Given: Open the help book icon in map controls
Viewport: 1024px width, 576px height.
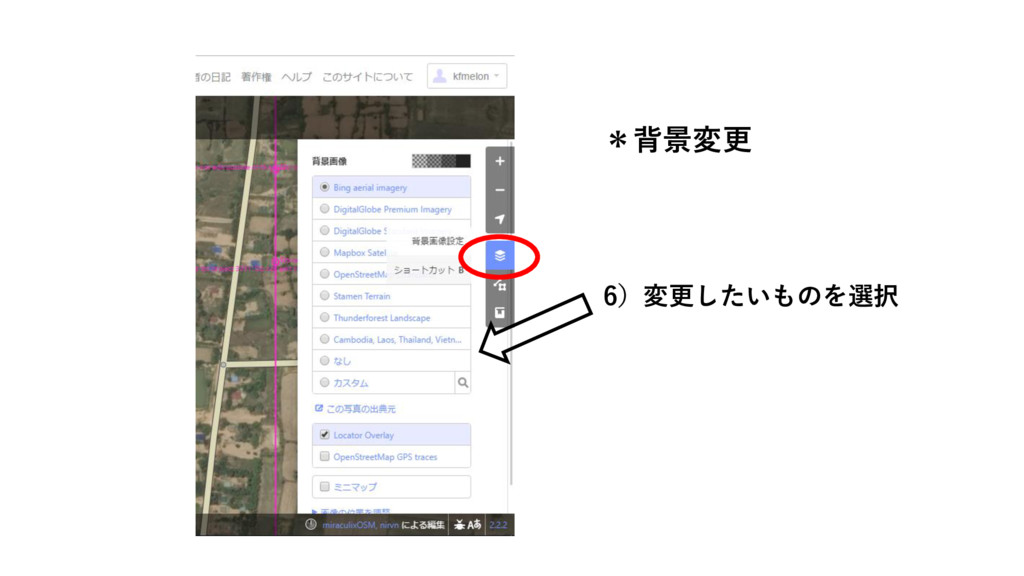Looking at the screenshot, I should [x=500, y=313].
